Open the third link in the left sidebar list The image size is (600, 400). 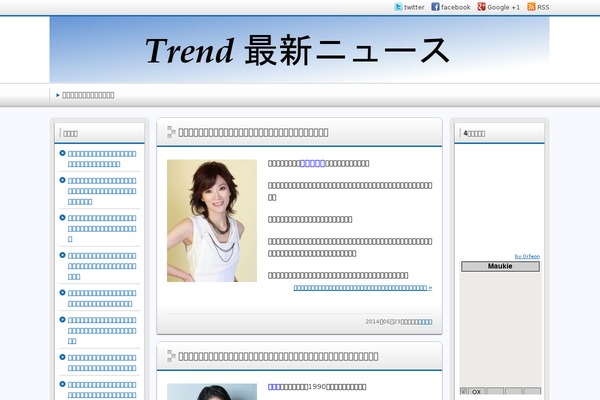coord(102,229)
